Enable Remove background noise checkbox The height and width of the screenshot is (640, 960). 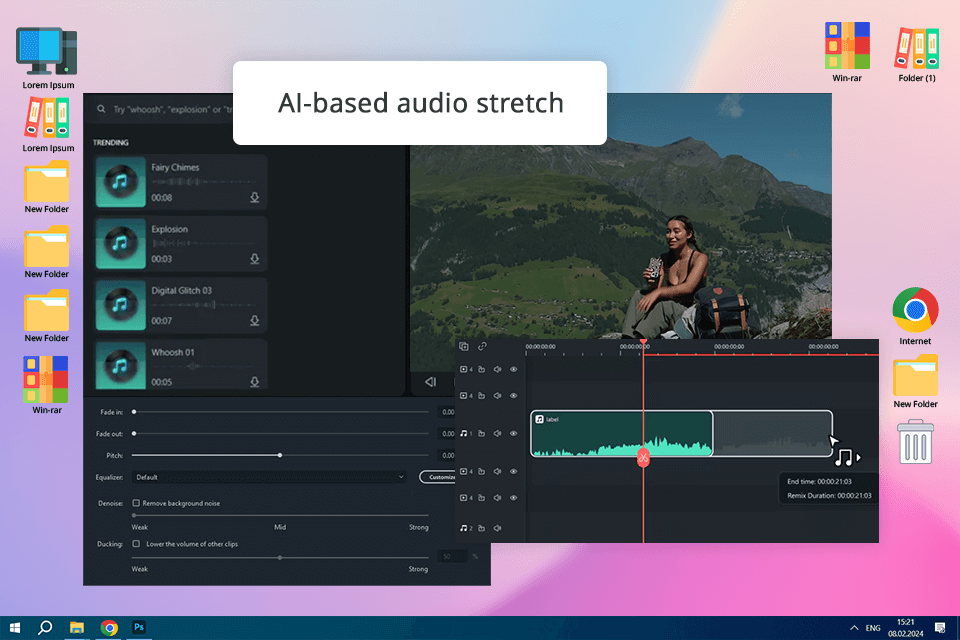click(136, 503)
